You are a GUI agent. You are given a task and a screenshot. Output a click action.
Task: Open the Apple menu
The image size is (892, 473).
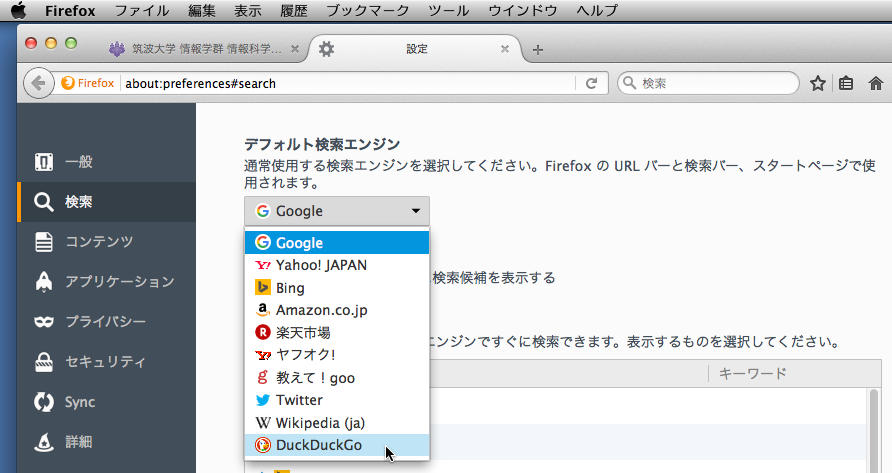coord(19,10)
